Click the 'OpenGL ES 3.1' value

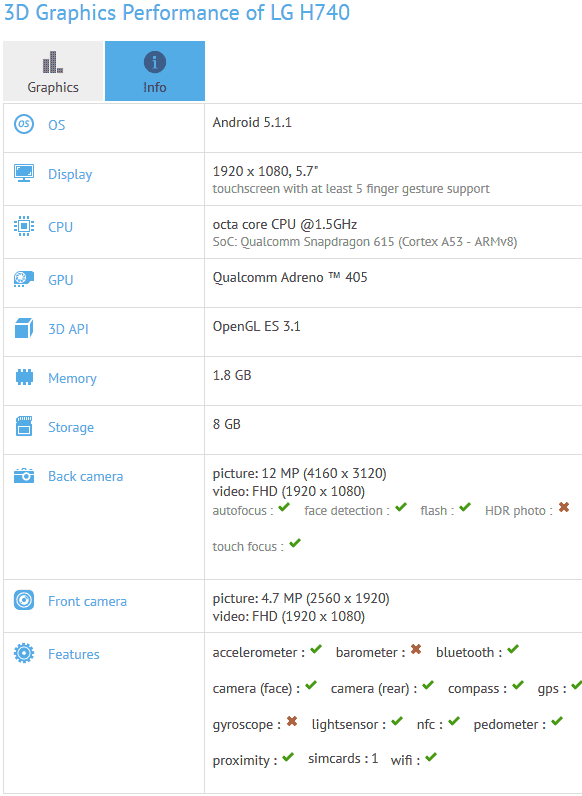click(256, 326)
